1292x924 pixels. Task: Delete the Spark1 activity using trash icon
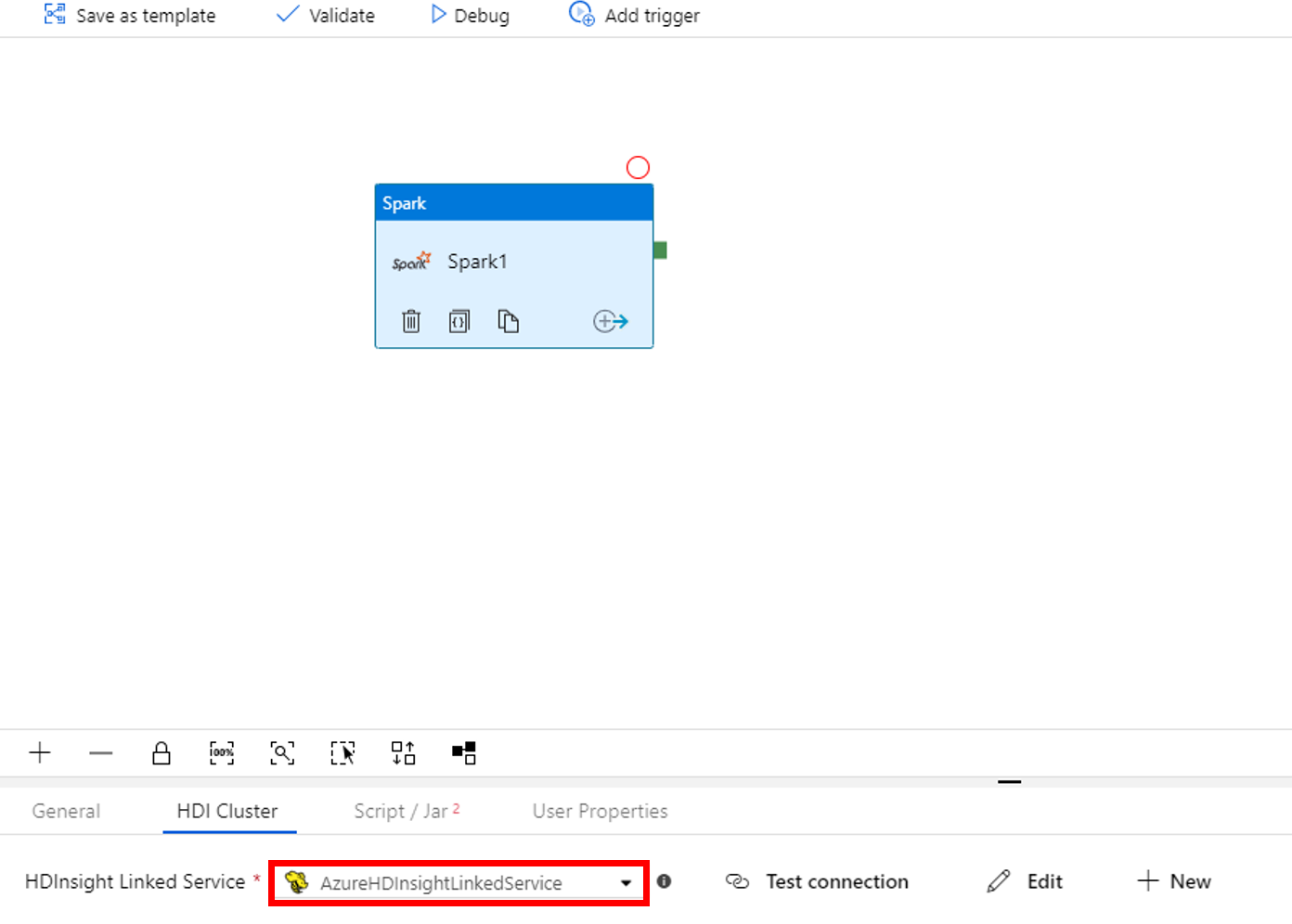[411, 320]
